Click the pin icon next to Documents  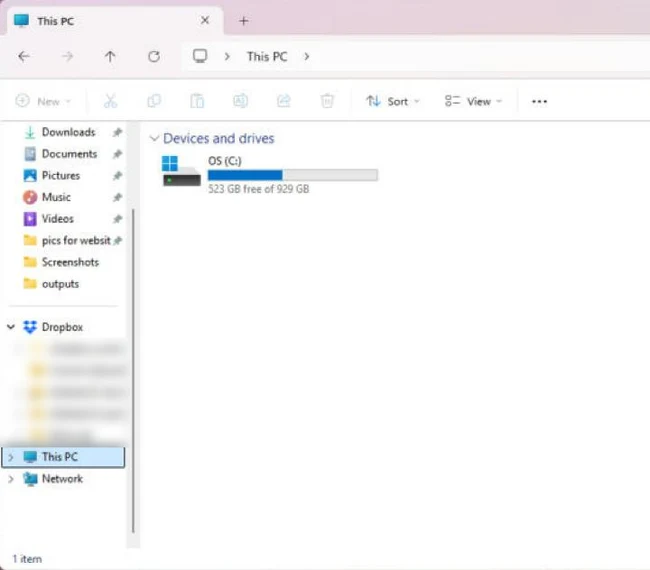117,154
